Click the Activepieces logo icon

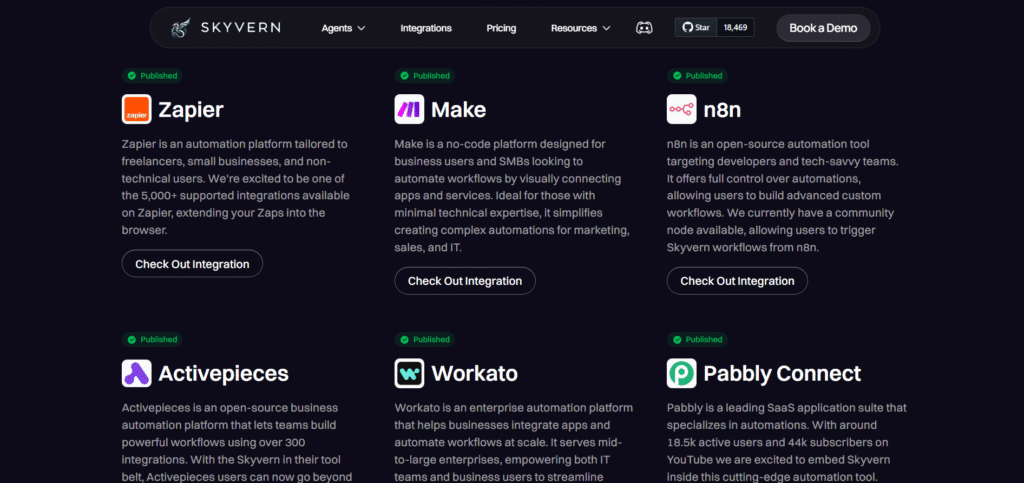click(136, 373)
